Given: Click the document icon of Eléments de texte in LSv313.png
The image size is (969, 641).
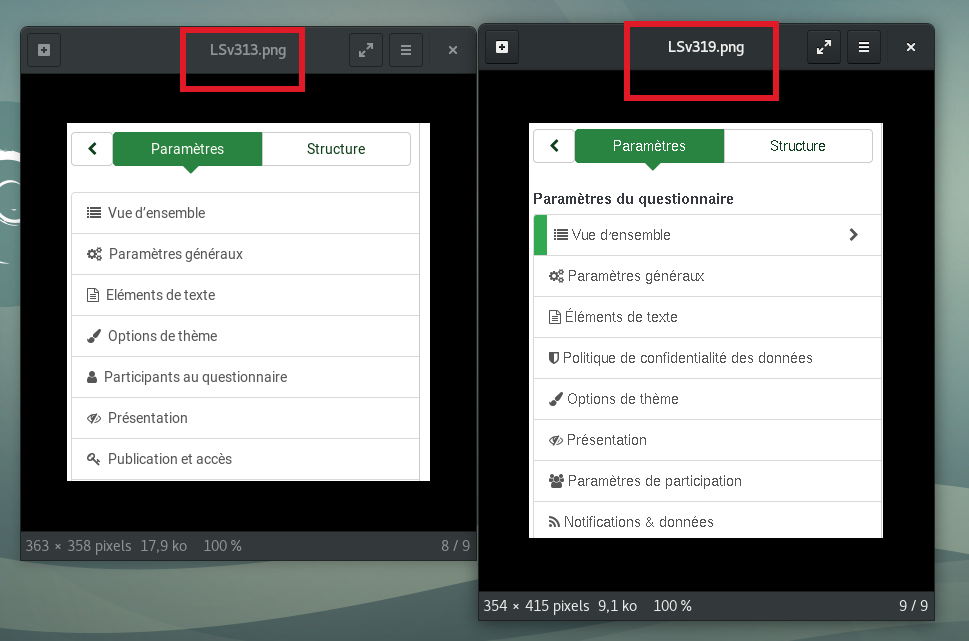Looking at the screenshot, I should pyautogui.click(x=93, y=295).
